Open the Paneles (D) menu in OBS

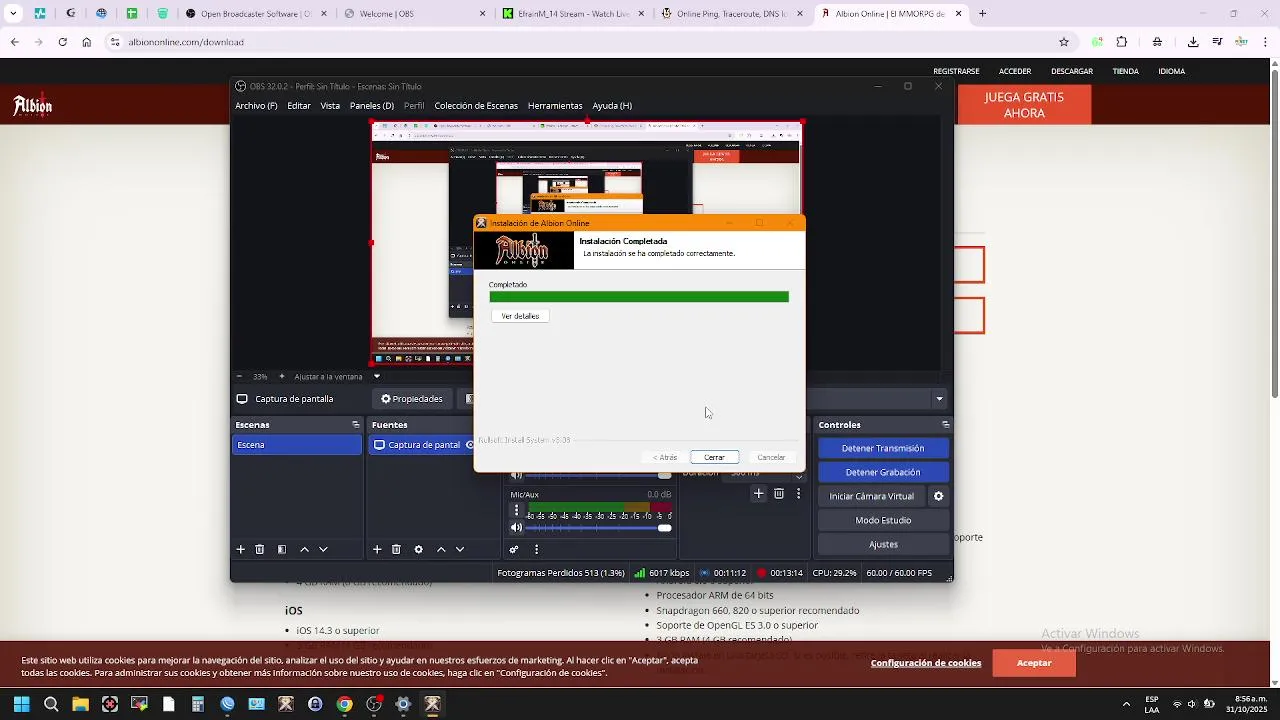[x=372, y=106]
